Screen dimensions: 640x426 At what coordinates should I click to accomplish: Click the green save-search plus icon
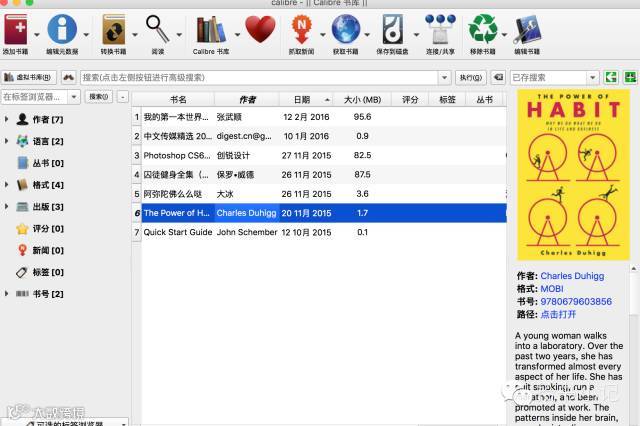point(630,77)
